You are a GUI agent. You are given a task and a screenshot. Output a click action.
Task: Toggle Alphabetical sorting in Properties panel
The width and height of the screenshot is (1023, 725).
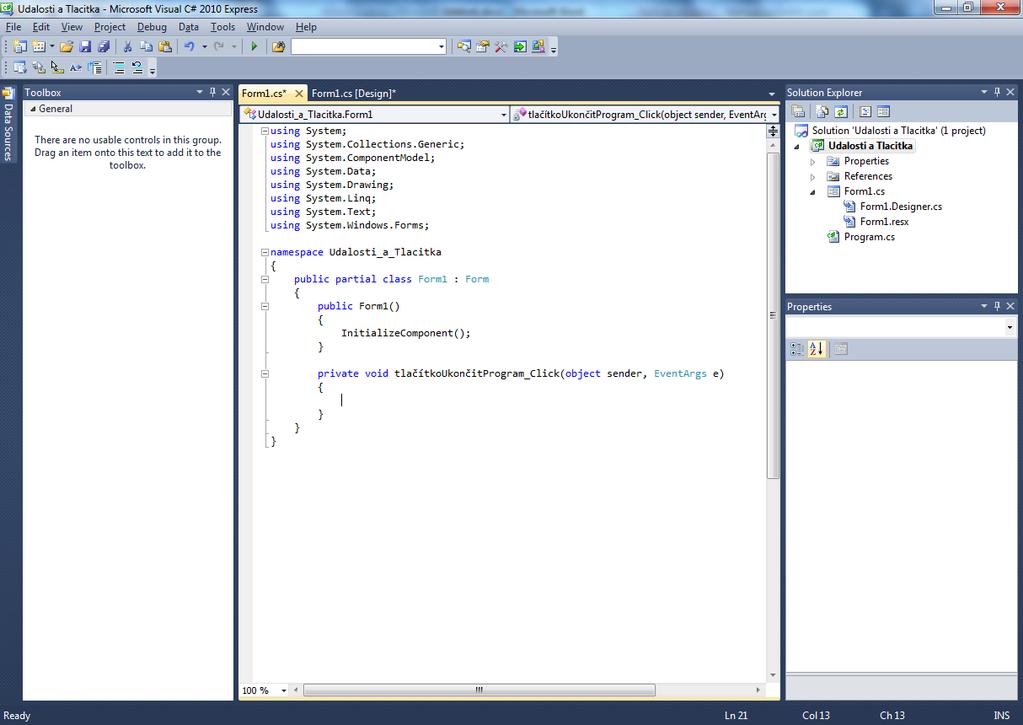click(x=816, y=349)
